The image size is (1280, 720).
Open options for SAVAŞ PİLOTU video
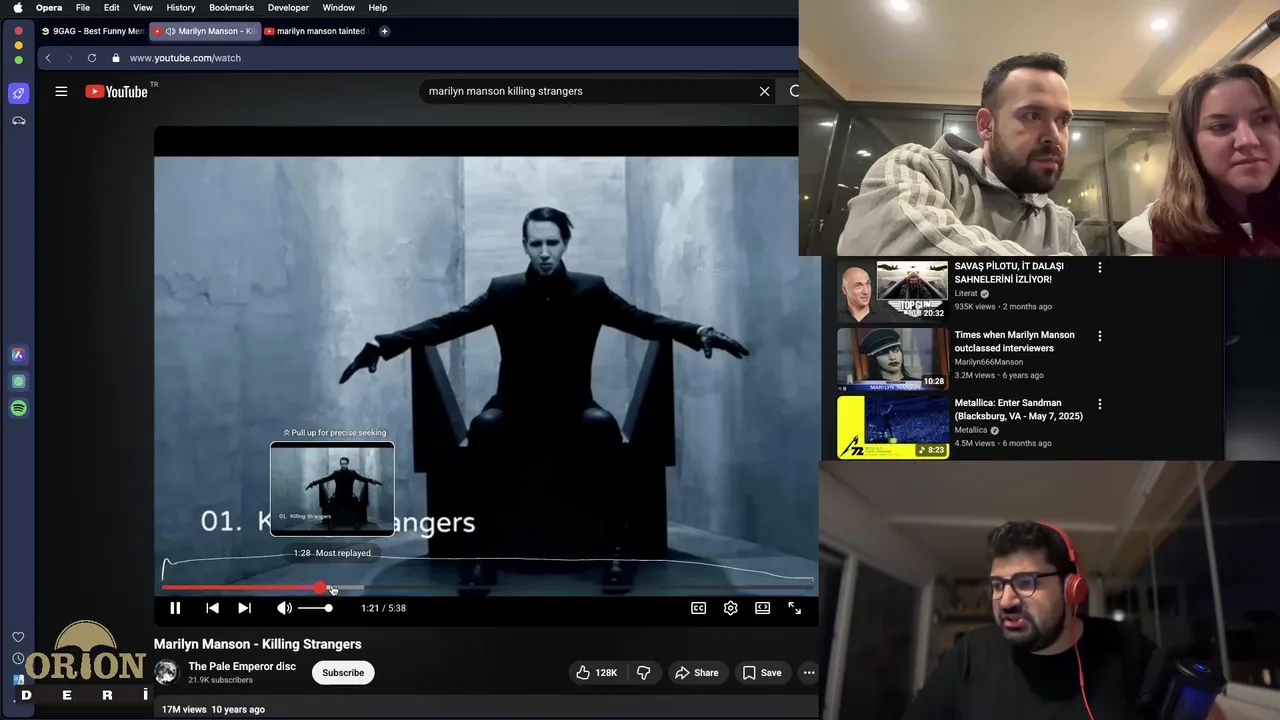point(1100,268)
